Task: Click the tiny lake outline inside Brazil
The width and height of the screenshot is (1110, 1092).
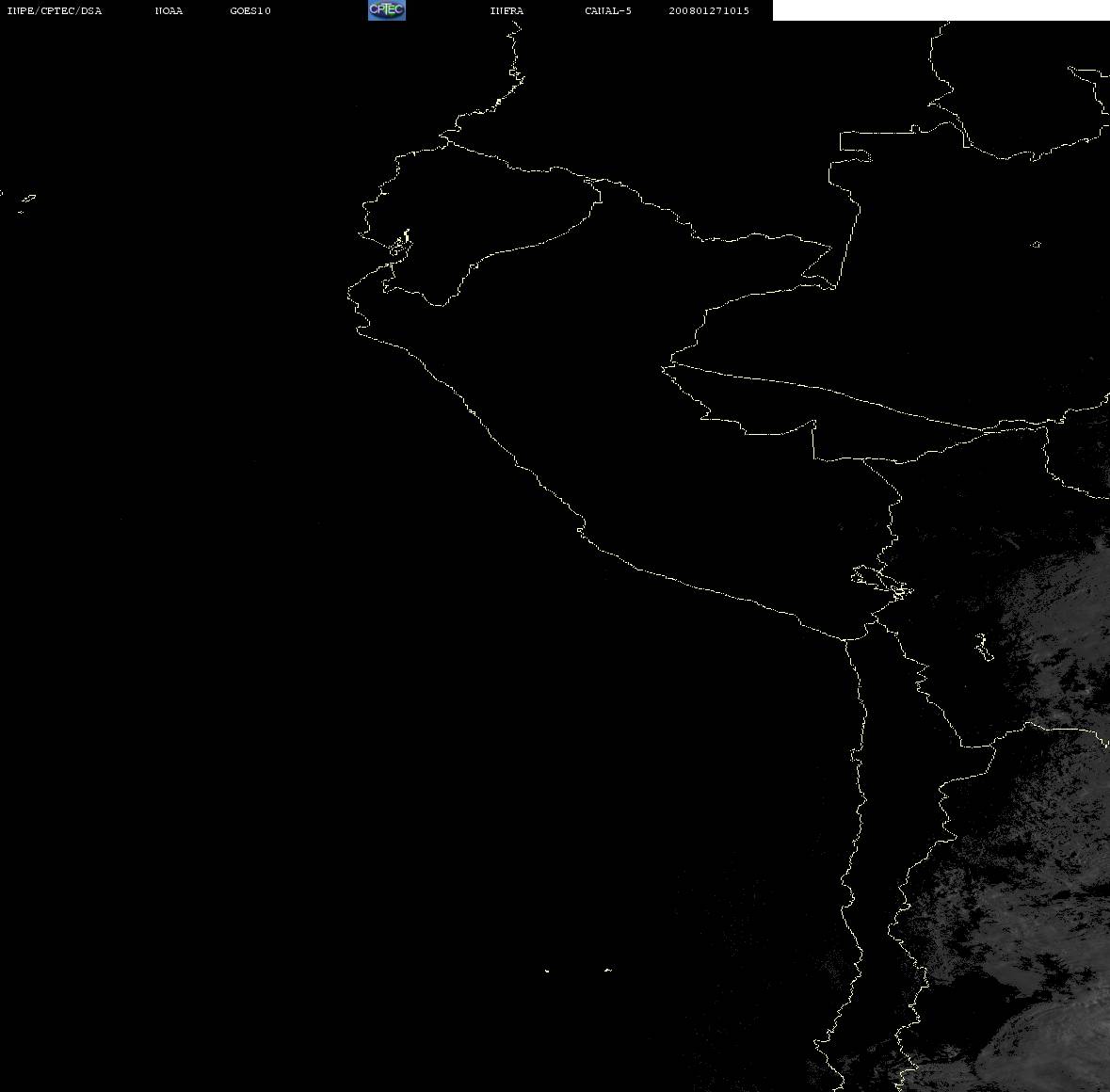Action: tap(1035, 244)
